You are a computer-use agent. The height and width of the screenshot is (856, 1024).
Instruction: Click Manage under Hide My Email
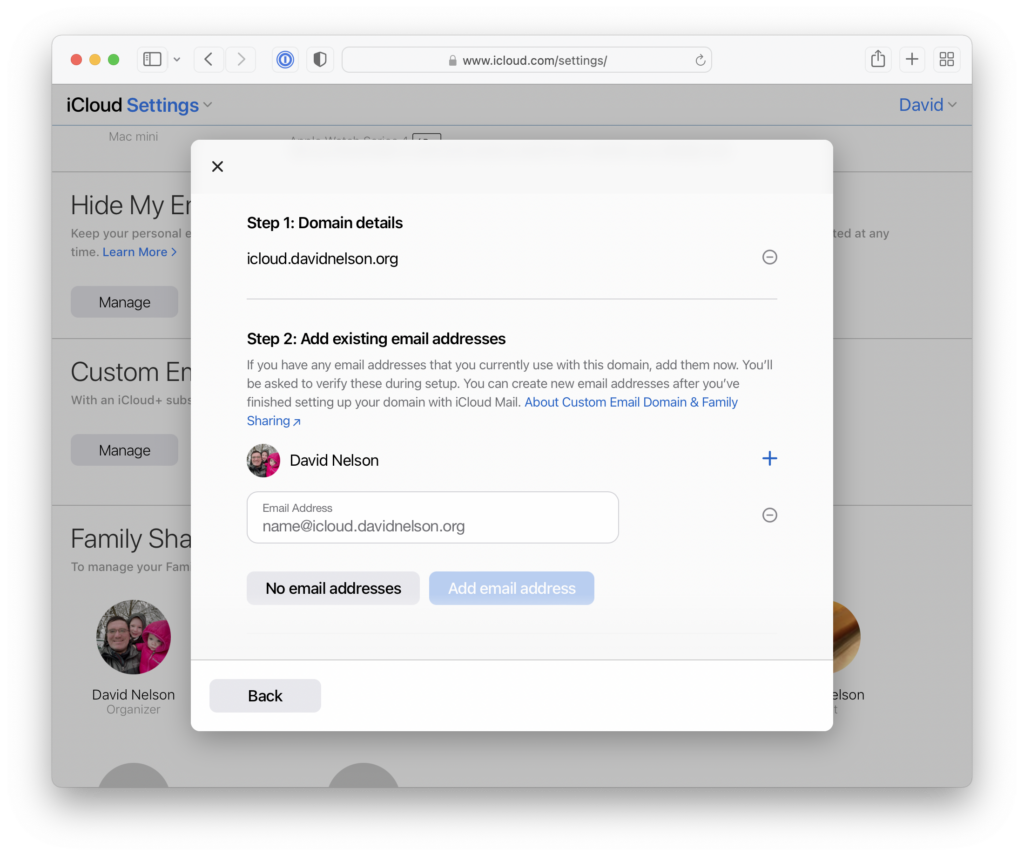(124, 302)
